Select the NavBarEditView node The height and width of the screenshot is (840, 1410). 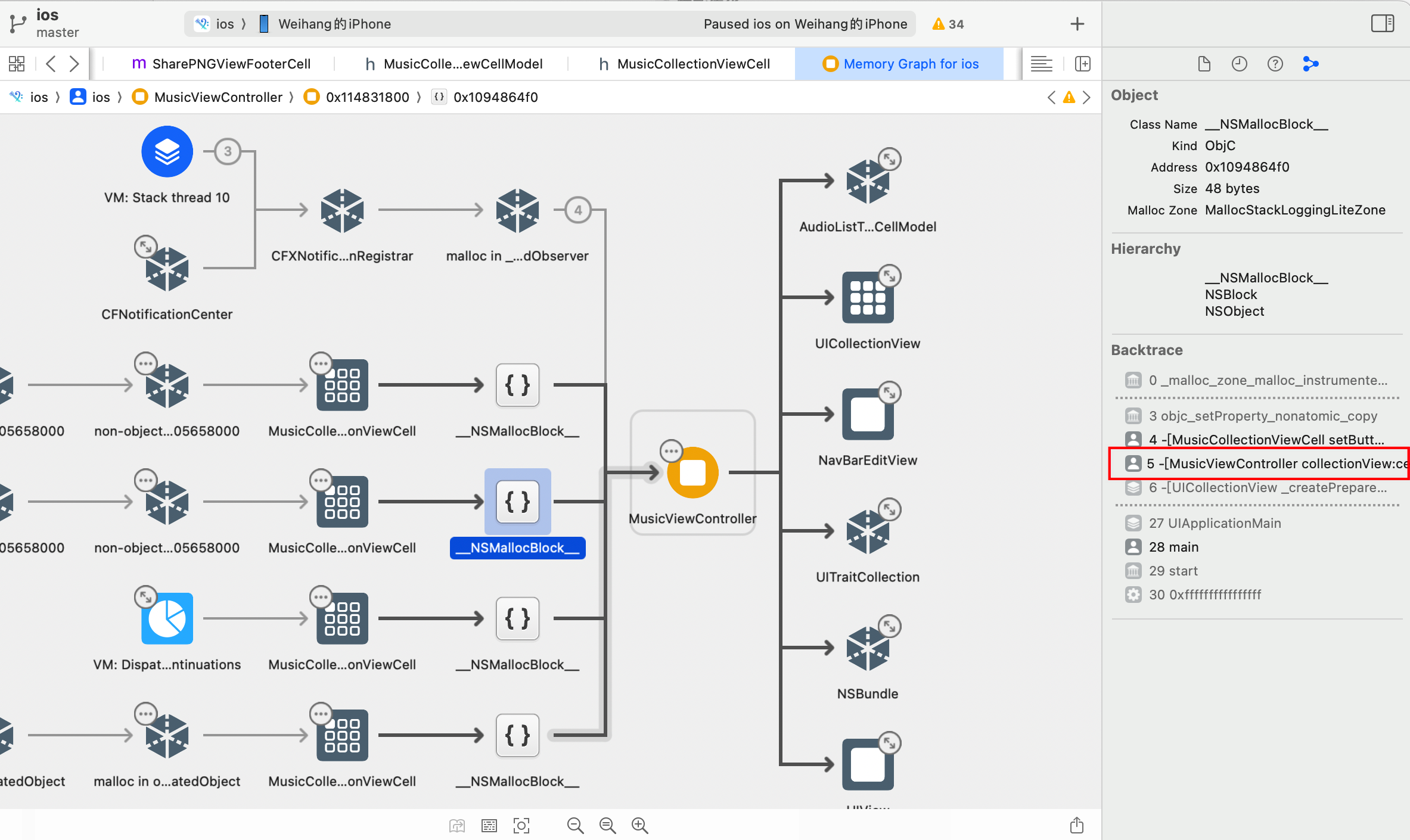coord(868,414)
